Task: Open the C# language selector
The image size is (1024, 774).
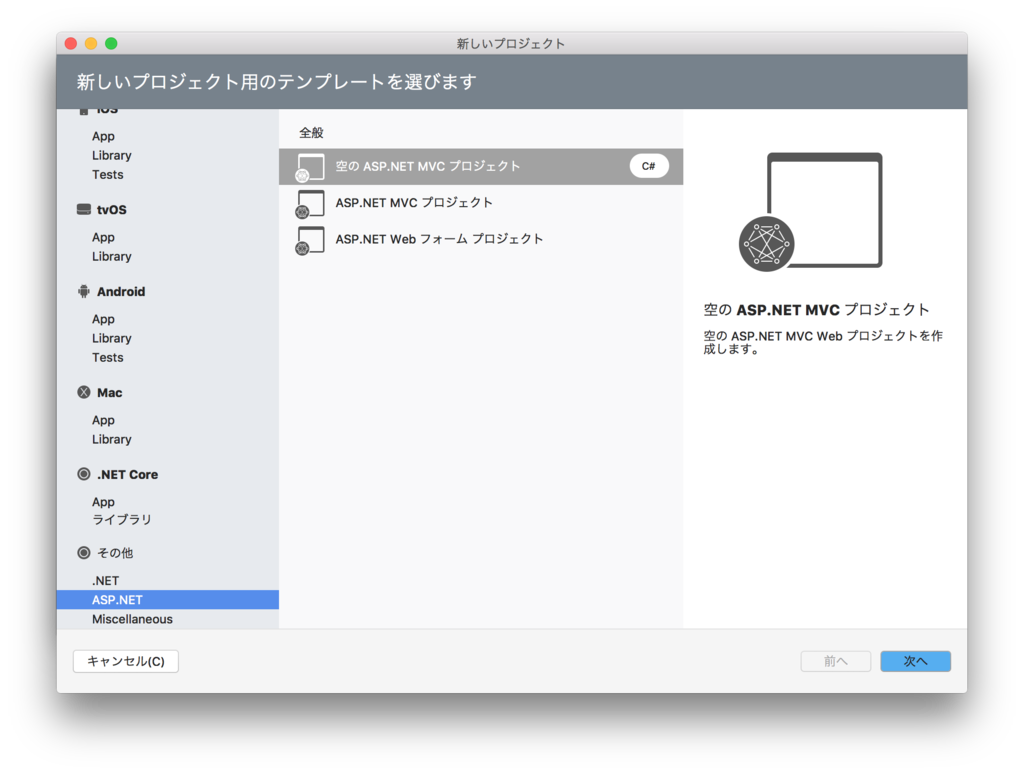Action: (x=648, y=166)
